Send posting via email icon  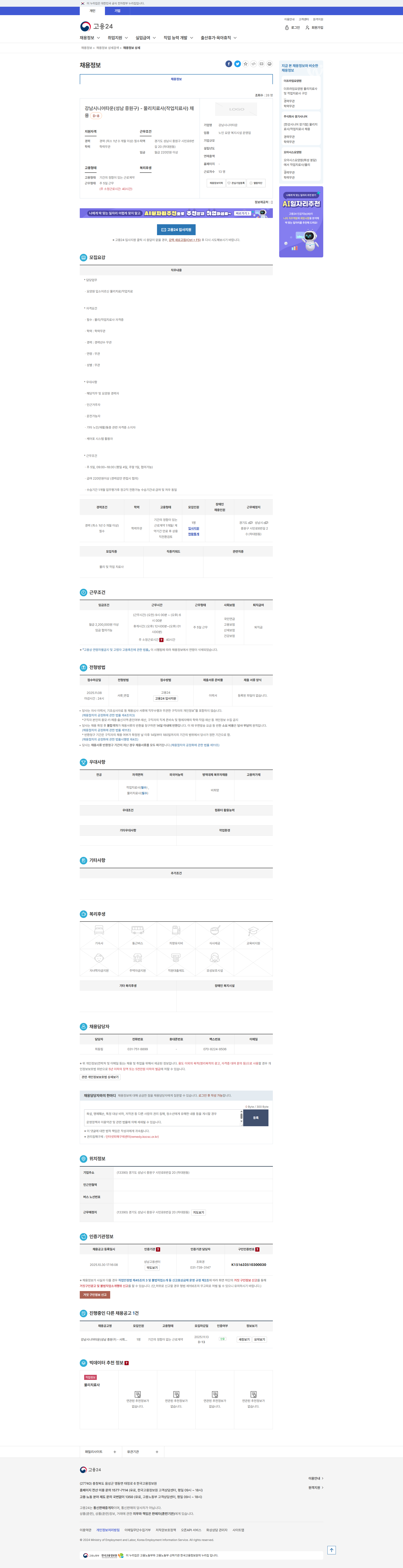(x=261, y=64)
